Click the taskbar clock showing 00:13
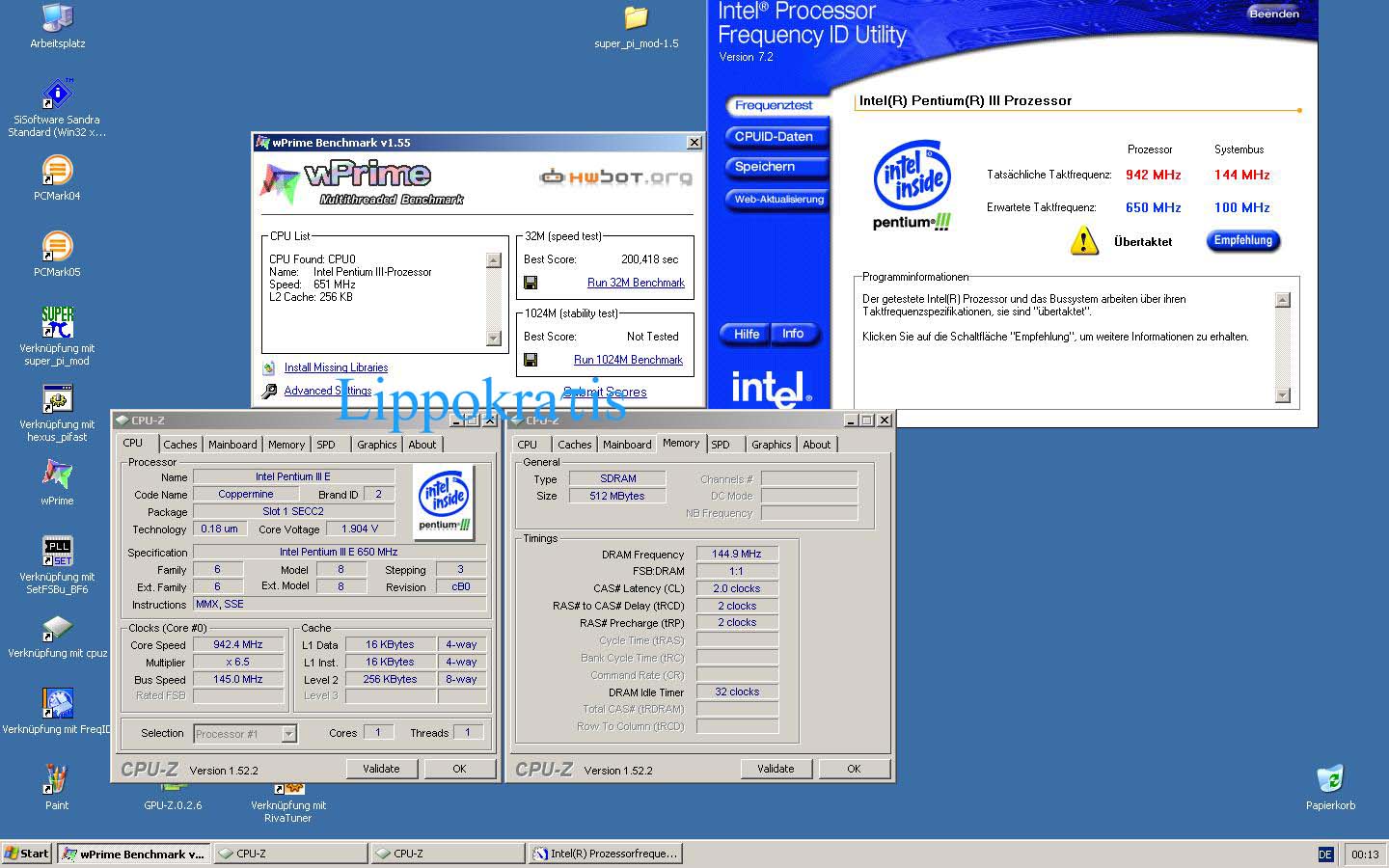The width and height of the screenshot is (1389, 868). tap(1365, 854)
